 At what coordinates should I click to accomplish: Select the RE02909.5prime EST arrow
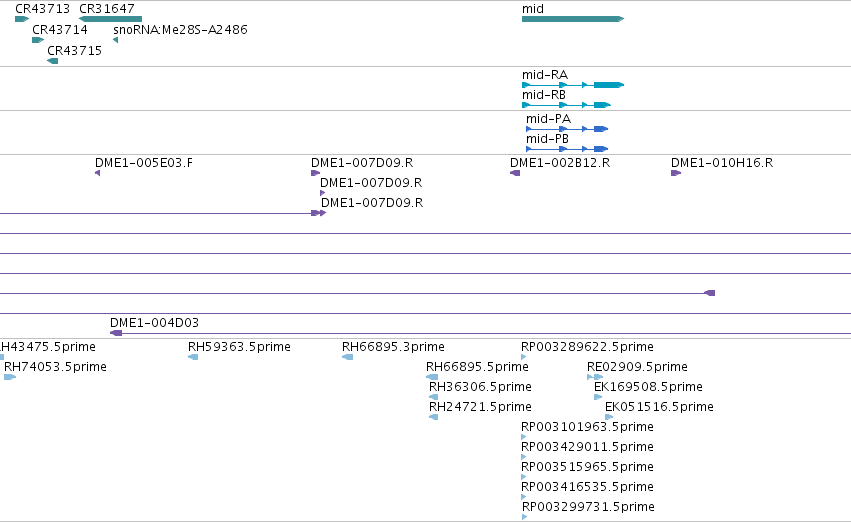point(595,377)
